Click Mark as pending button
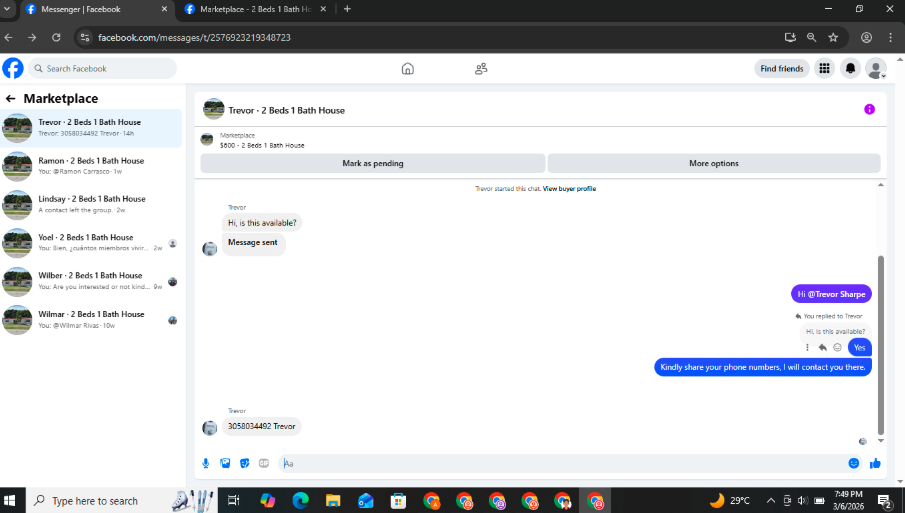Viewport: 905px width, 513px height. (373, 163)
